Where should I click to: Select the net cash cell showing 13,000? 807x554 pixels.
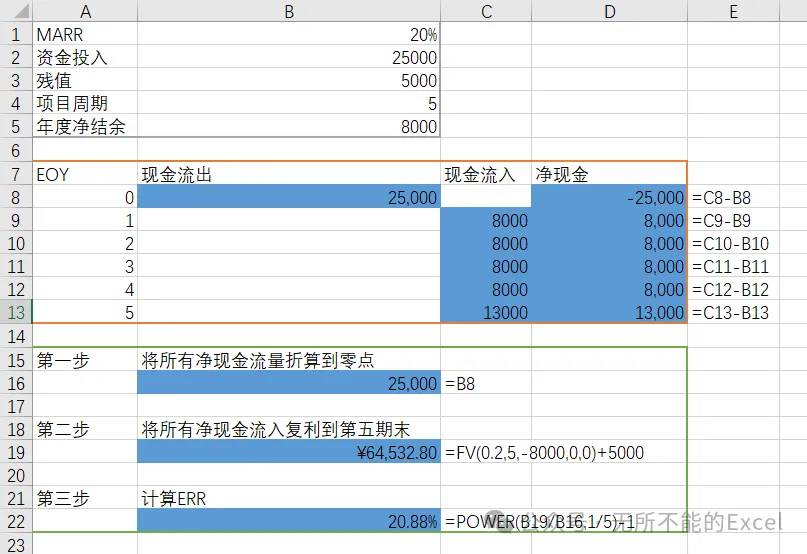click(609, 312)
